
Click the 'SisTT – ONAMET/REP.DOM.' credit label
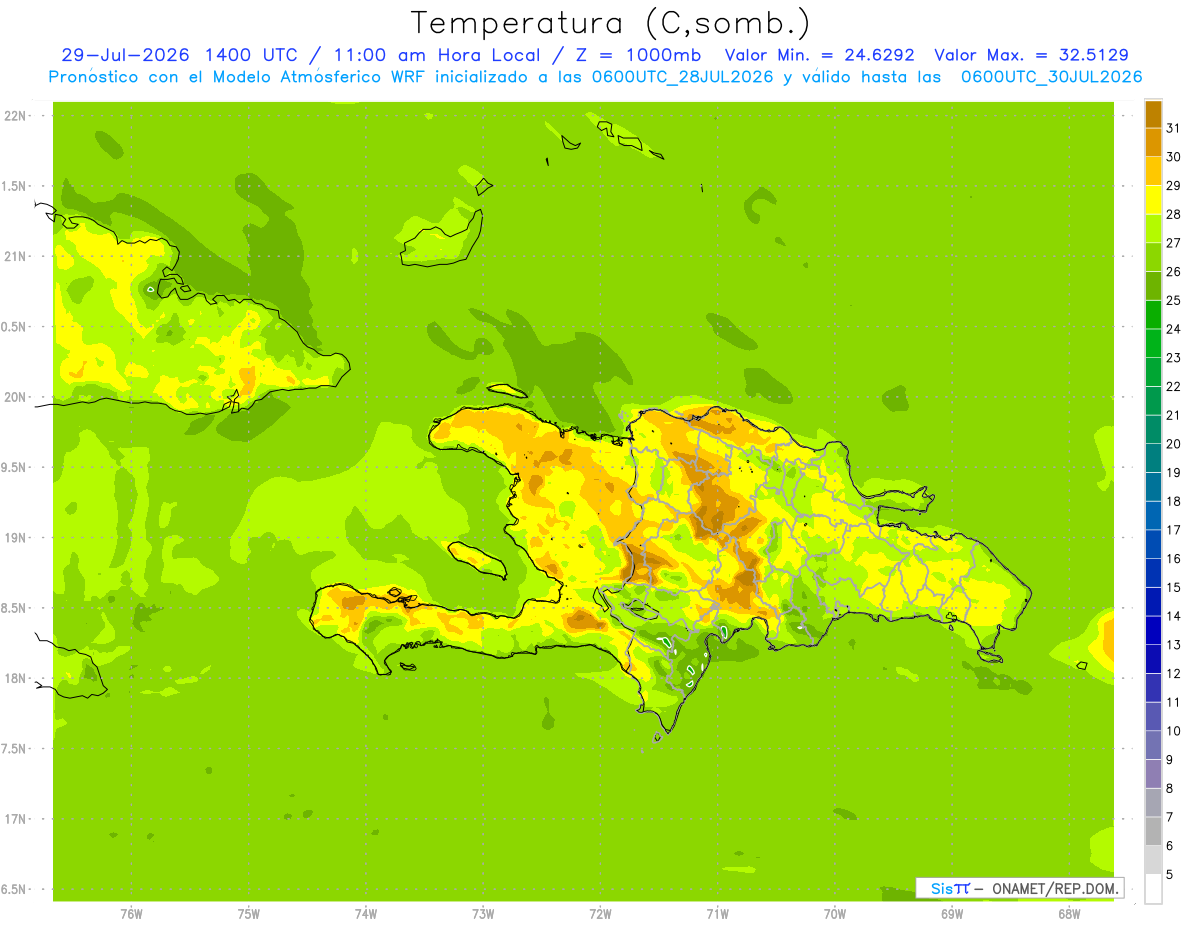1019,888
